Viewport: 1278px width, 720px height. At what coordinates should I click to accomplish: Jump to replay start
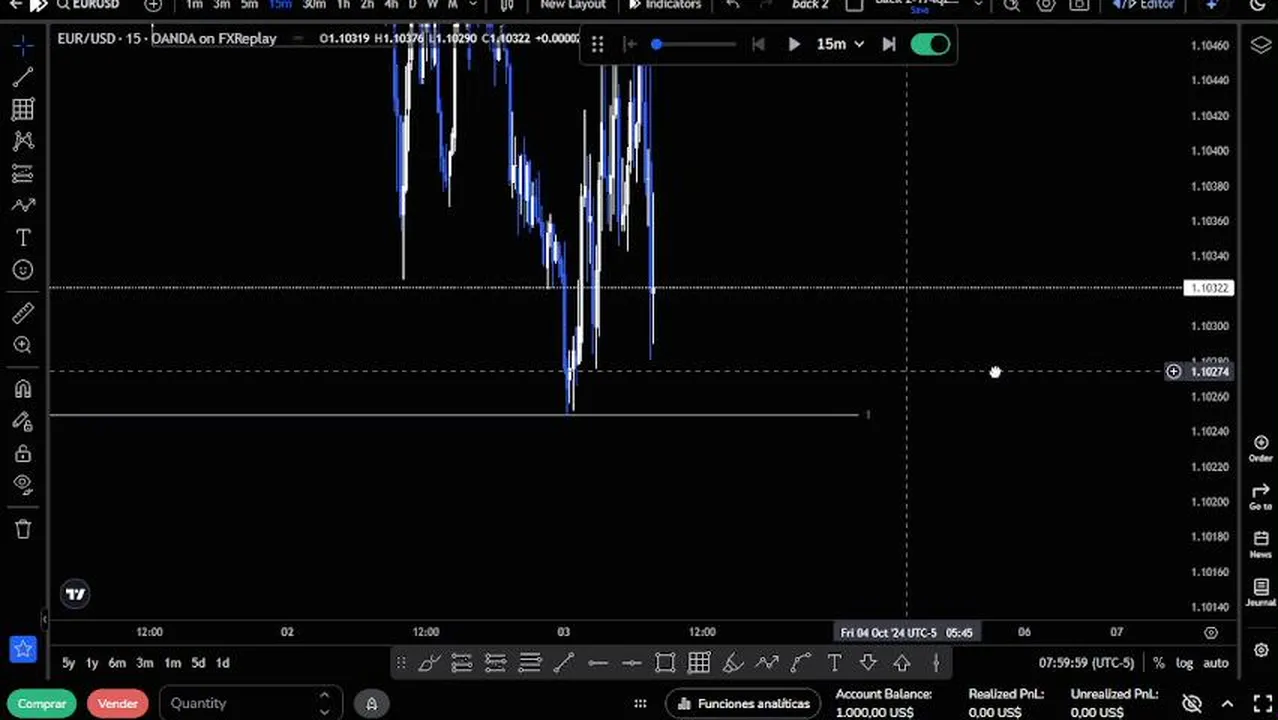[x=629, y=44]
